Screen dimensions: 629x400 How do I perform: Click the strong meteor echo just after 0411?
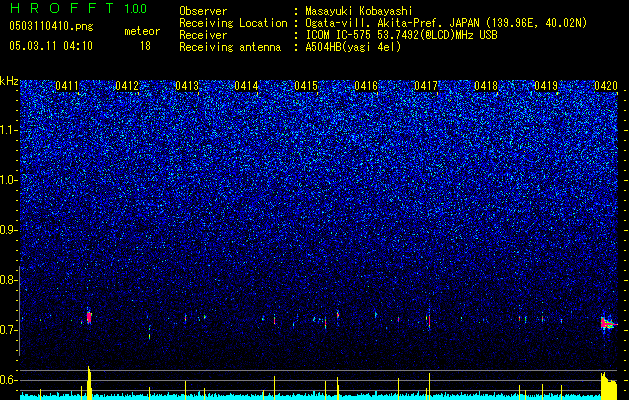(x=89, y=317)
